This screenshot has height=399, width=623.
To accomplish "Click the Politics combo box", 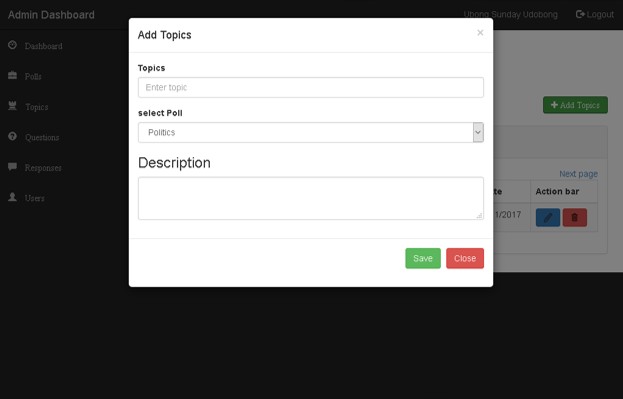I will pyautogui.click(x=311, y=132).
